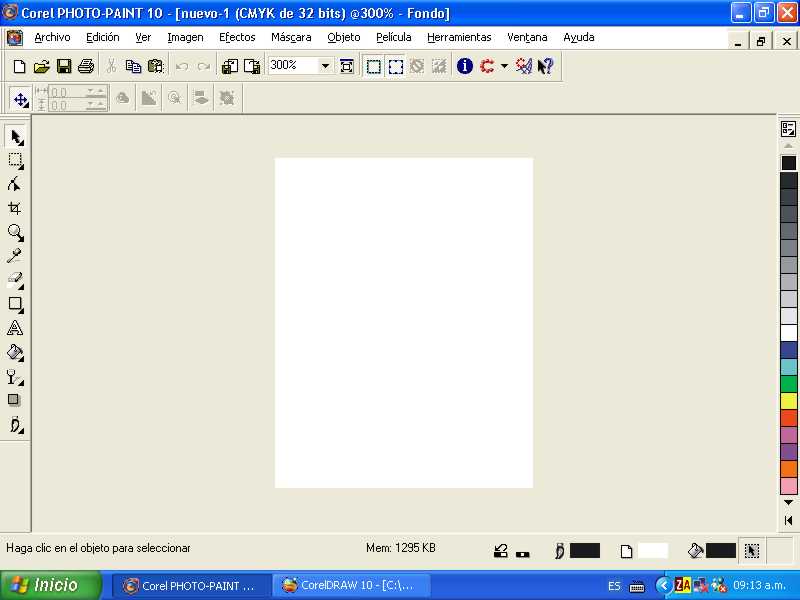Click the Print icon
The width and height of the screenshot is (800, 600).
86,66
